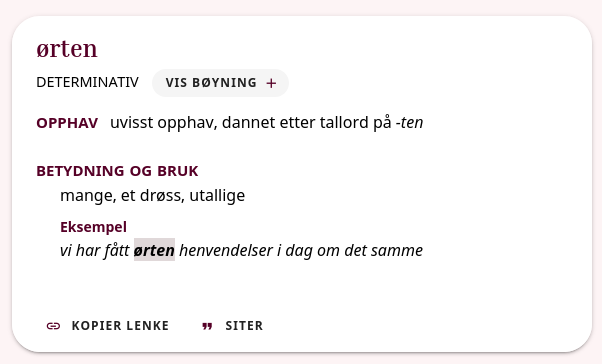This screenshot has height=364, width=602.
Task: Click the headword ørten title
Action: (67, 49)
